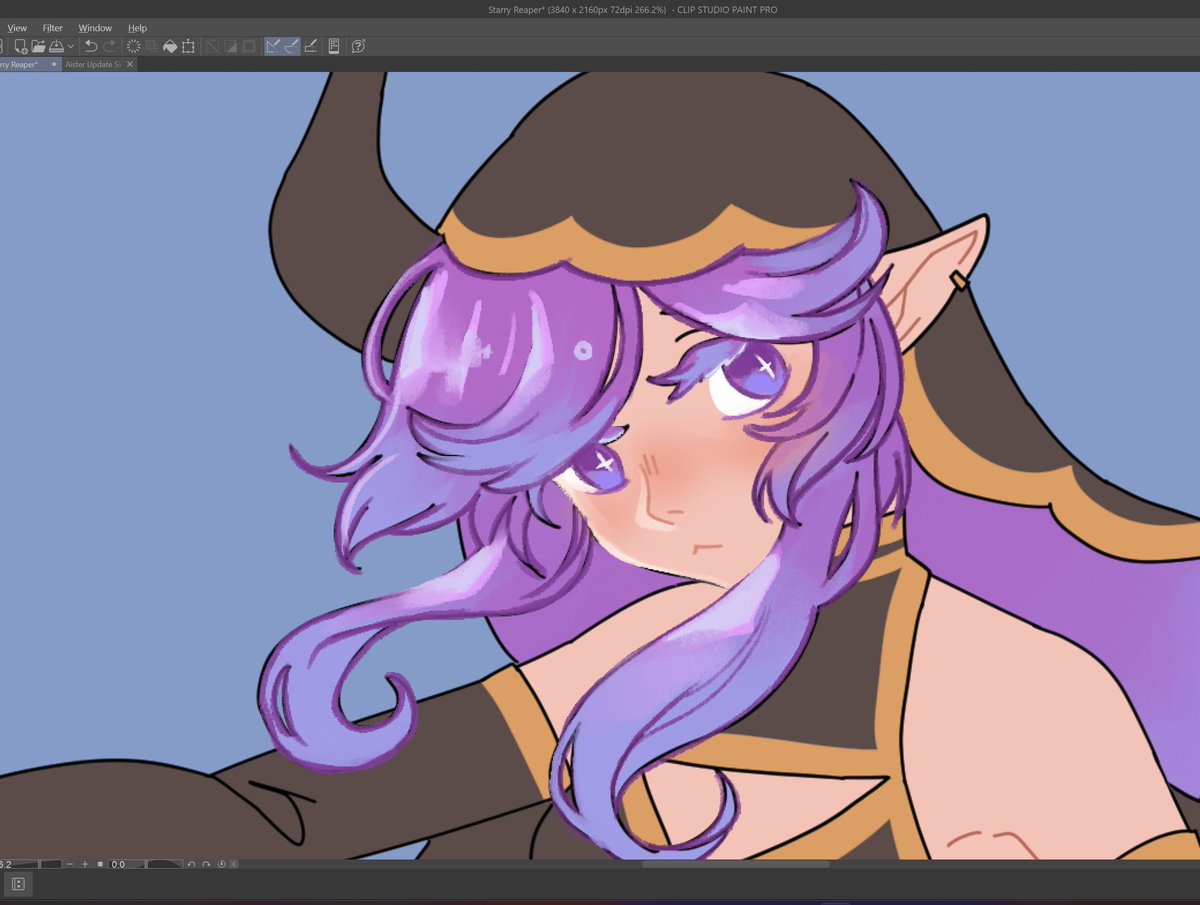Expand the Save options dropdown arrow

click(70, 46)
